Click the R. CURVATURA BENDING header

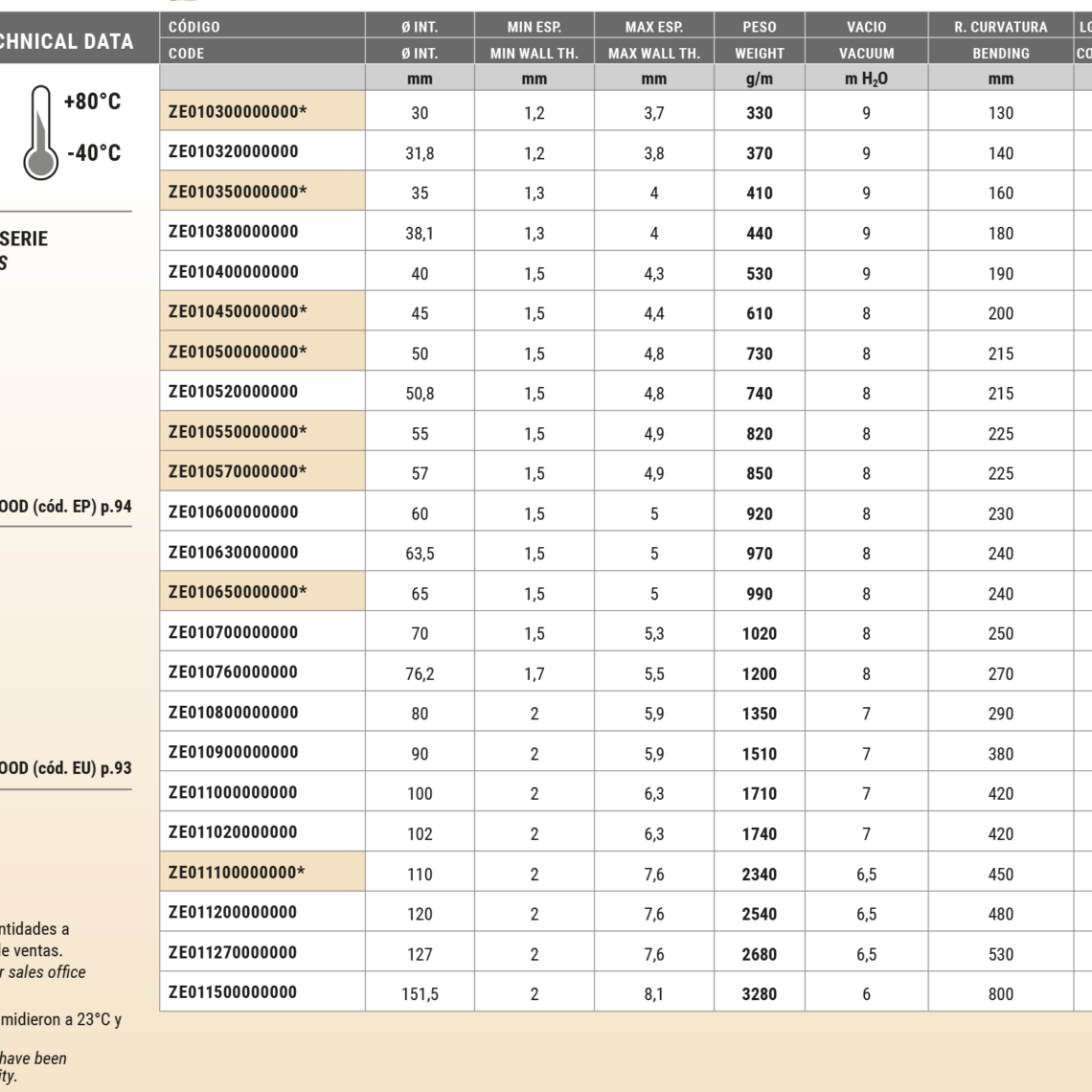(1000, 39)
